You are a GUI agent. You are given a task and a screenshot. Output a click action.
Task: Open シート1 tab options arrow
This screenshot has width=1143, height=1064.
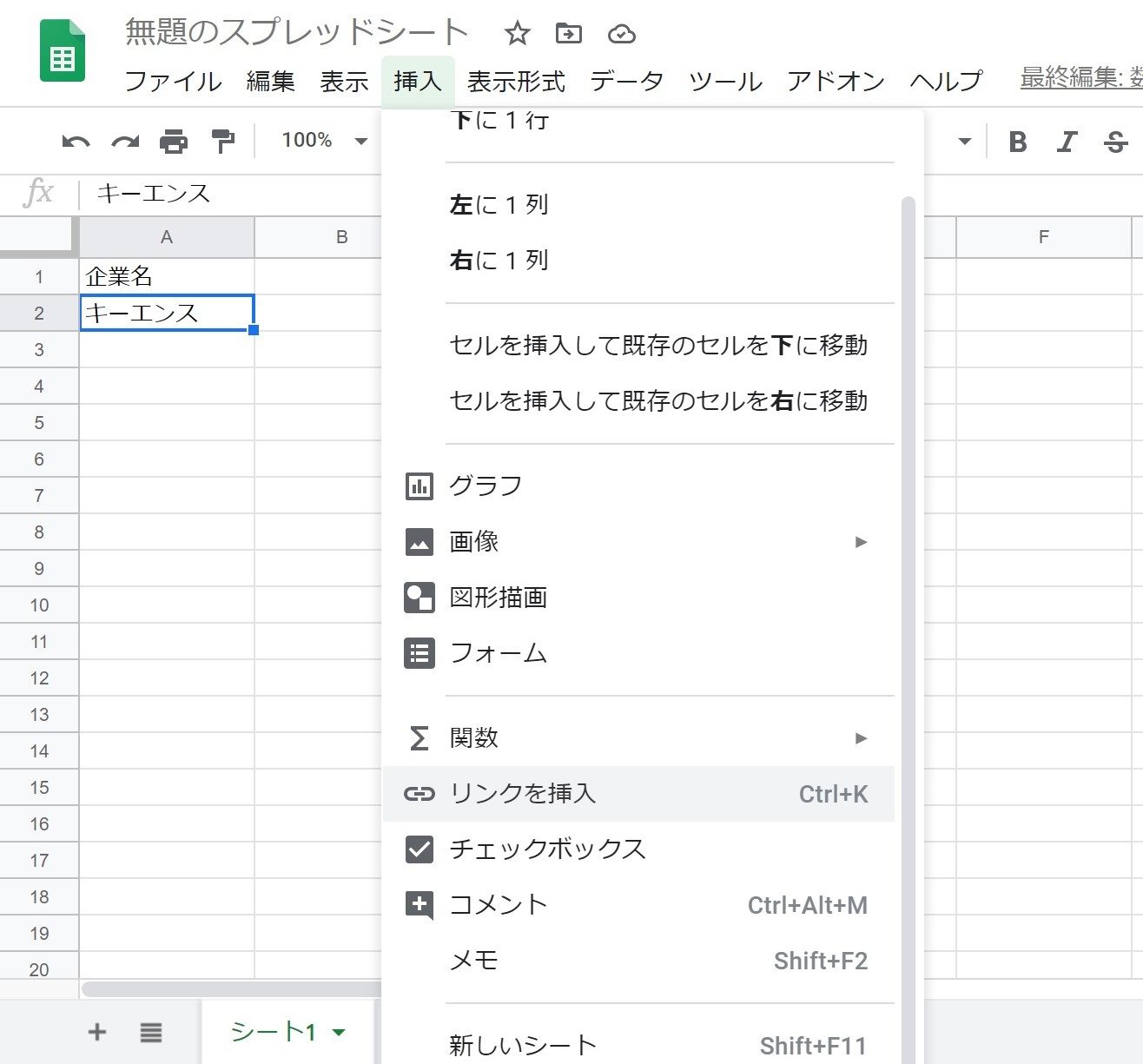pos(340,1033)
